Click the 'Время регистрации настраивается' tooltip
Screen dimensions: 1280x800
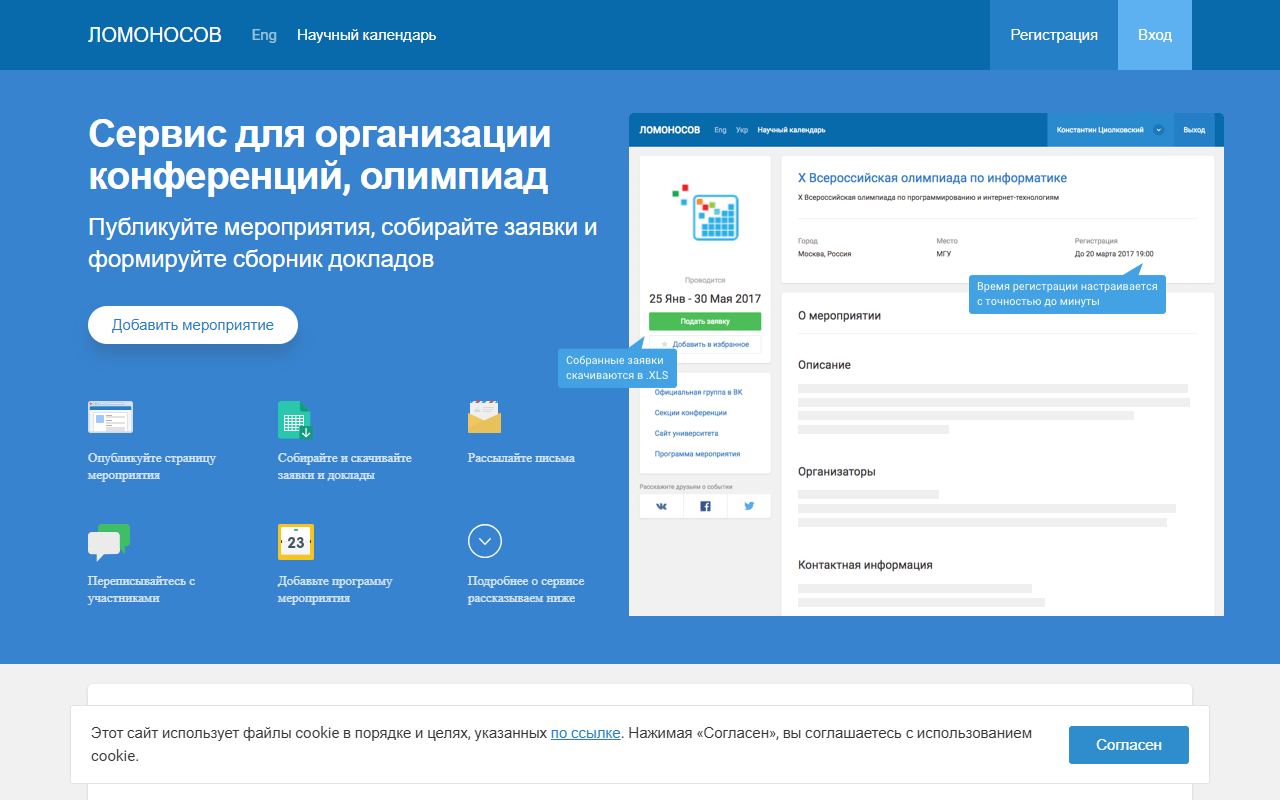tap(1067, 294)
